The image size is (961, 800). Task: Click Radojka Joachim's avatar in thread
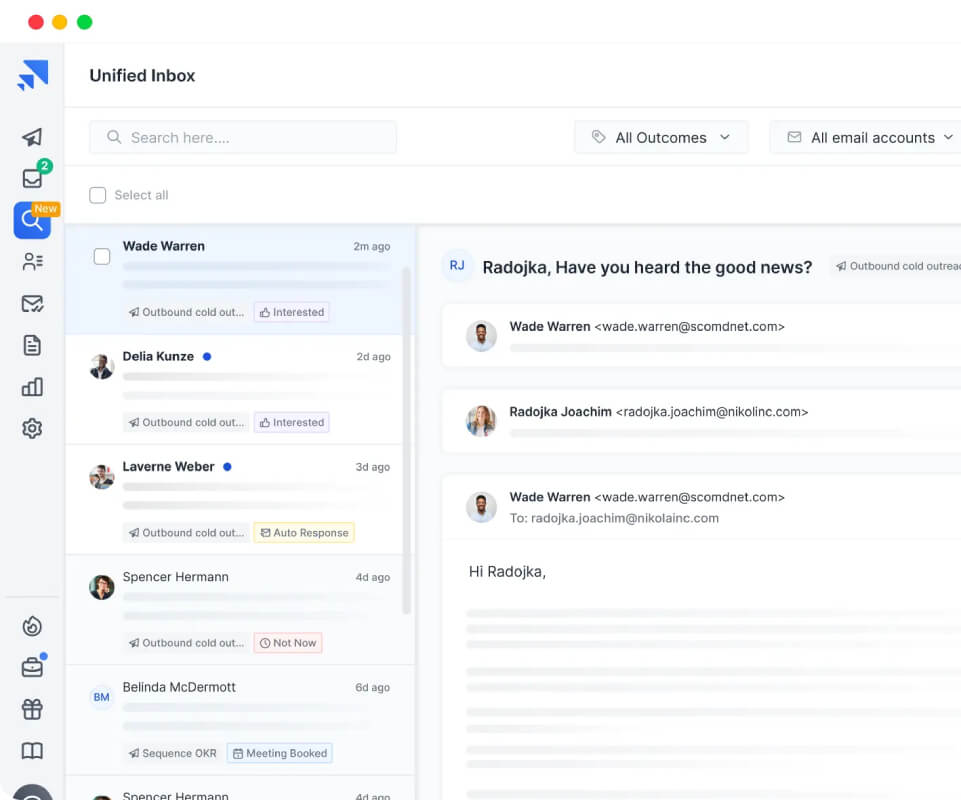481,421
